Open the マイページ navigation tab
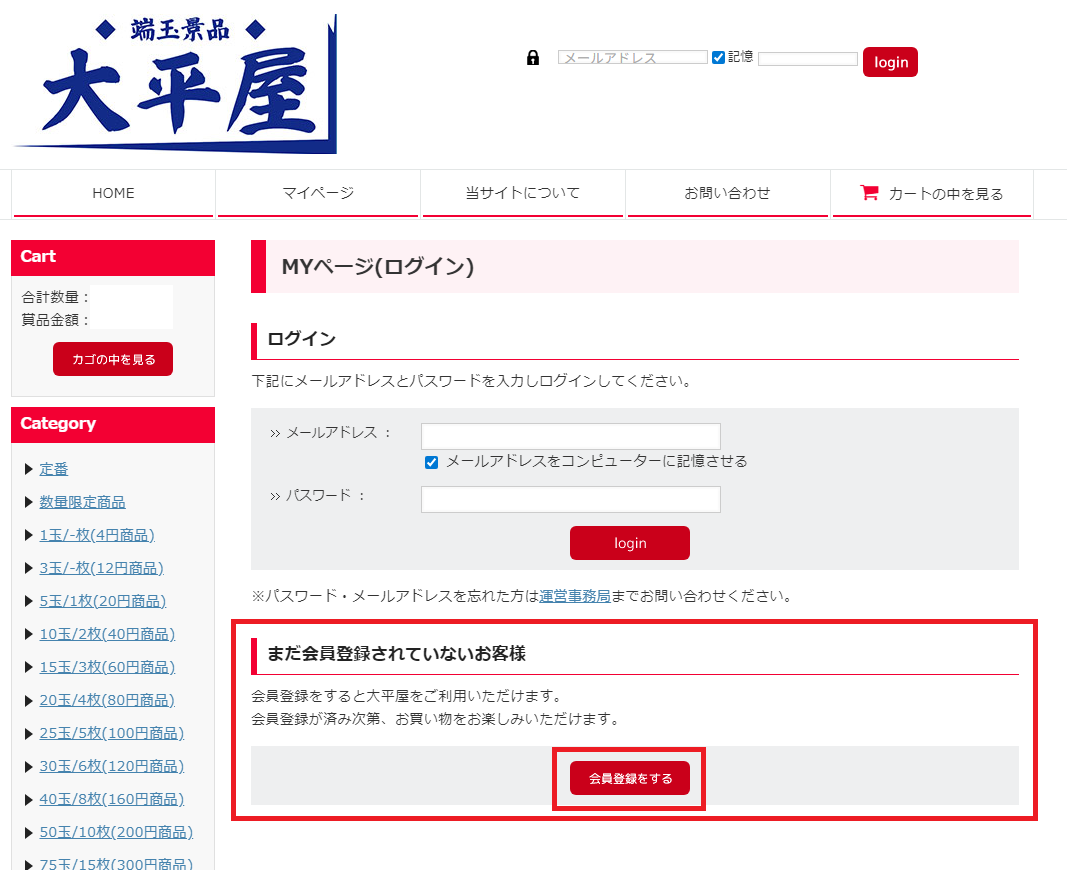The image size is (1067, 870). coord(317,193)
